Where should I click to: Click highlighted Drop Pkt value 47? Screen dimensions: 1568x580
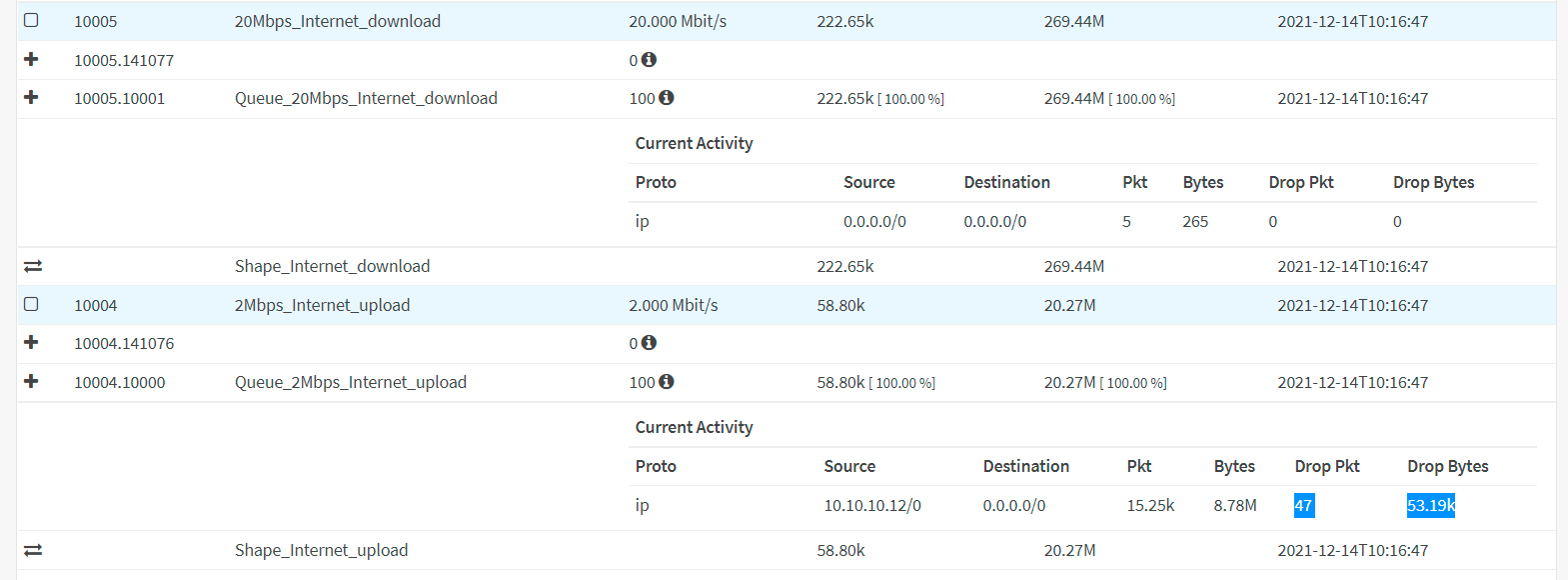pyautogui.click(x=1303, y=506)
